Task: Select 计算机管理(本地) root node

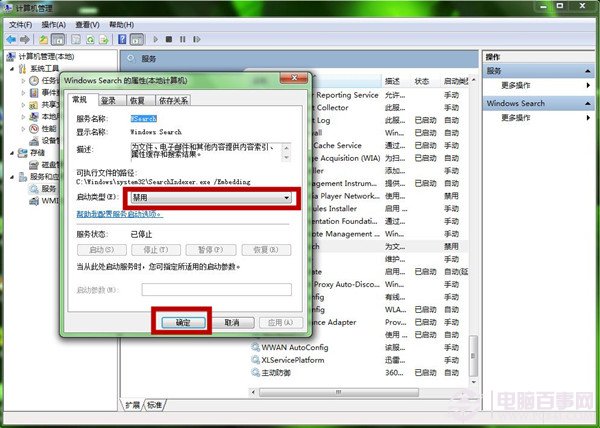Action: (x=46, y=57)
